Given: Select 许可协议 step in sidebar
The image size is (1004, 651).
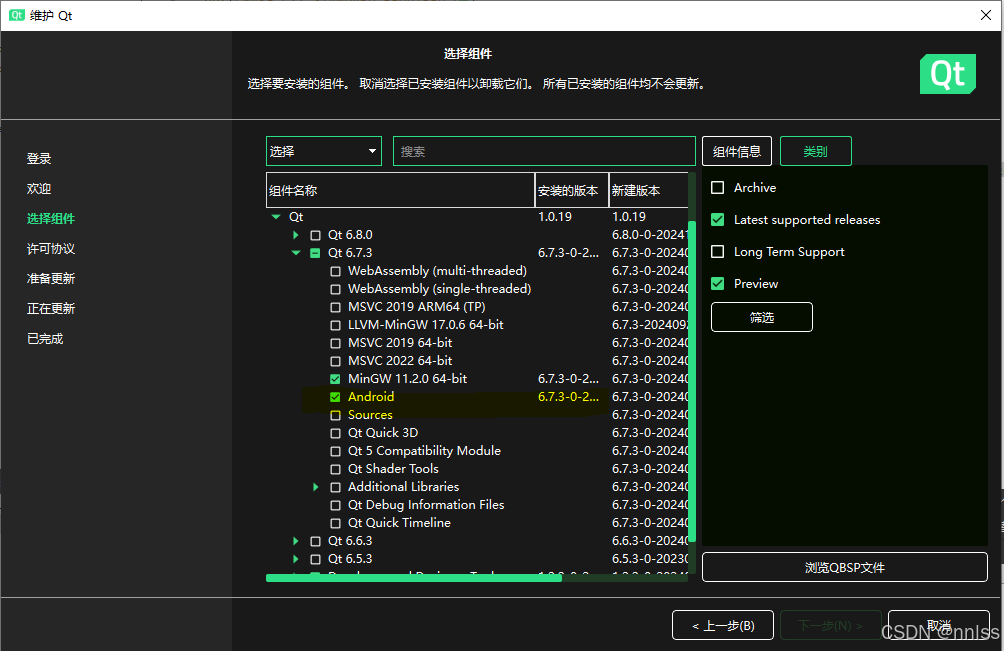Looking at the screenshot, I should pyautogui.click(x=51, y=248).
